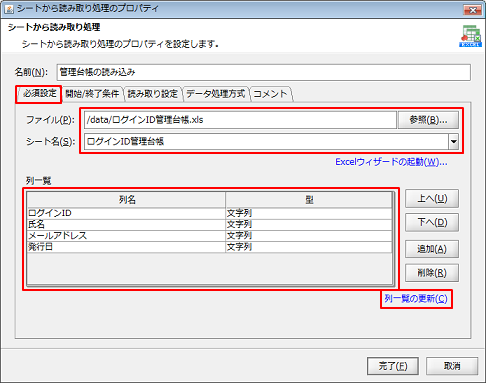Click the 参照(B)... browse button
The image size is (486, 383).
pos(428,120)
